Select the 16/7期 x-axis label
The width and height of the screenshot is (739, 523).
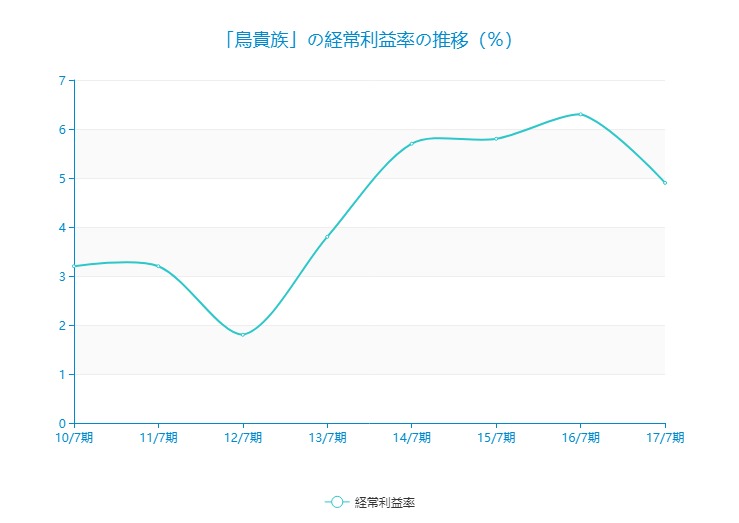[x=580, y=437]
